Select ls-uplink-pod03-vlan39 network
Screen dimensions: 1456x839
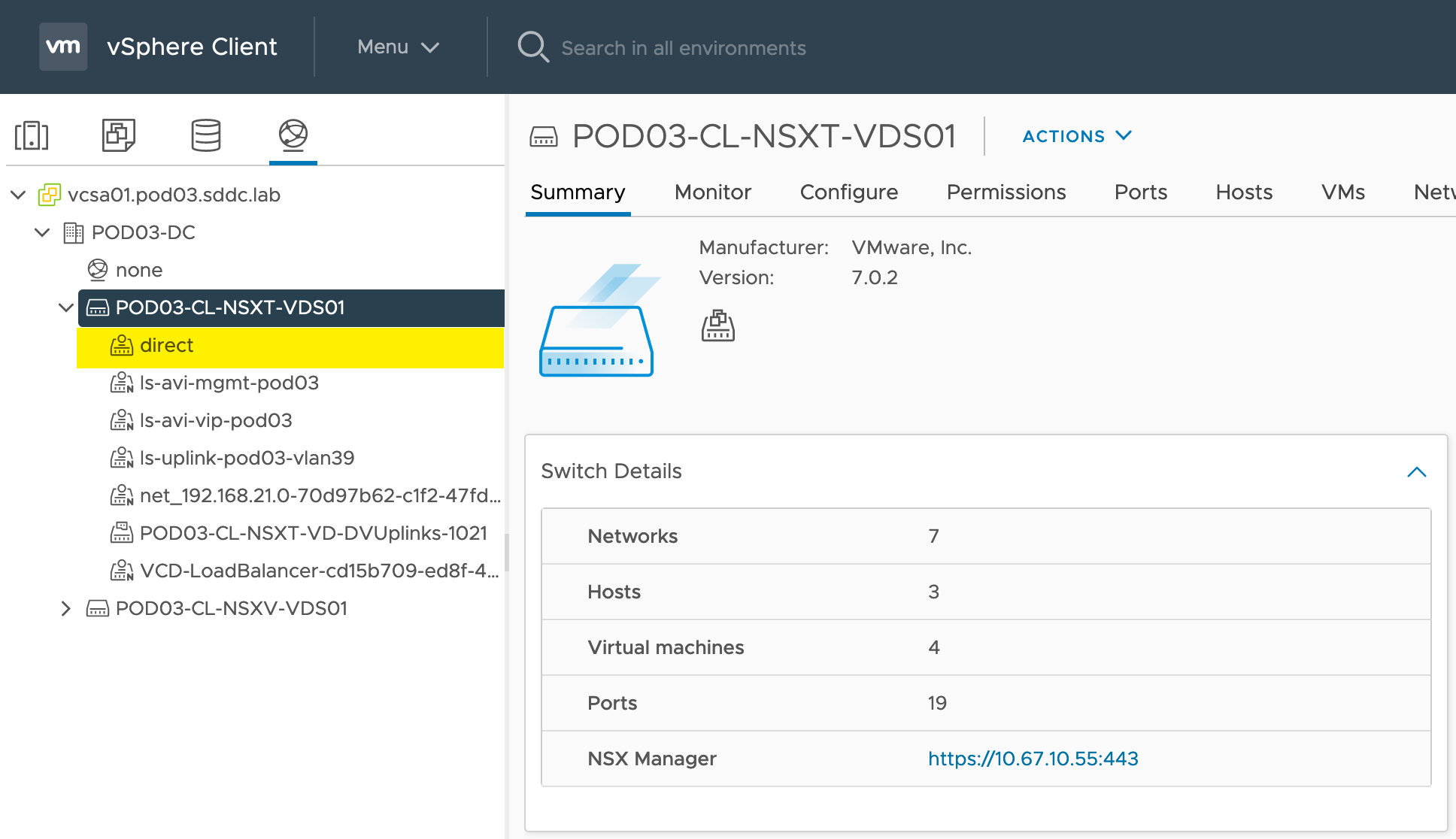[247, 458]
